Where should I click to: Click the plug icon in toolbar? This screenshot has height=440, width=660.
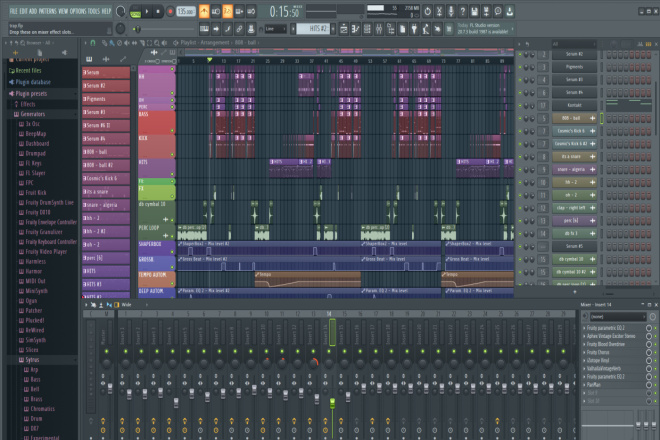coord(414,29)
